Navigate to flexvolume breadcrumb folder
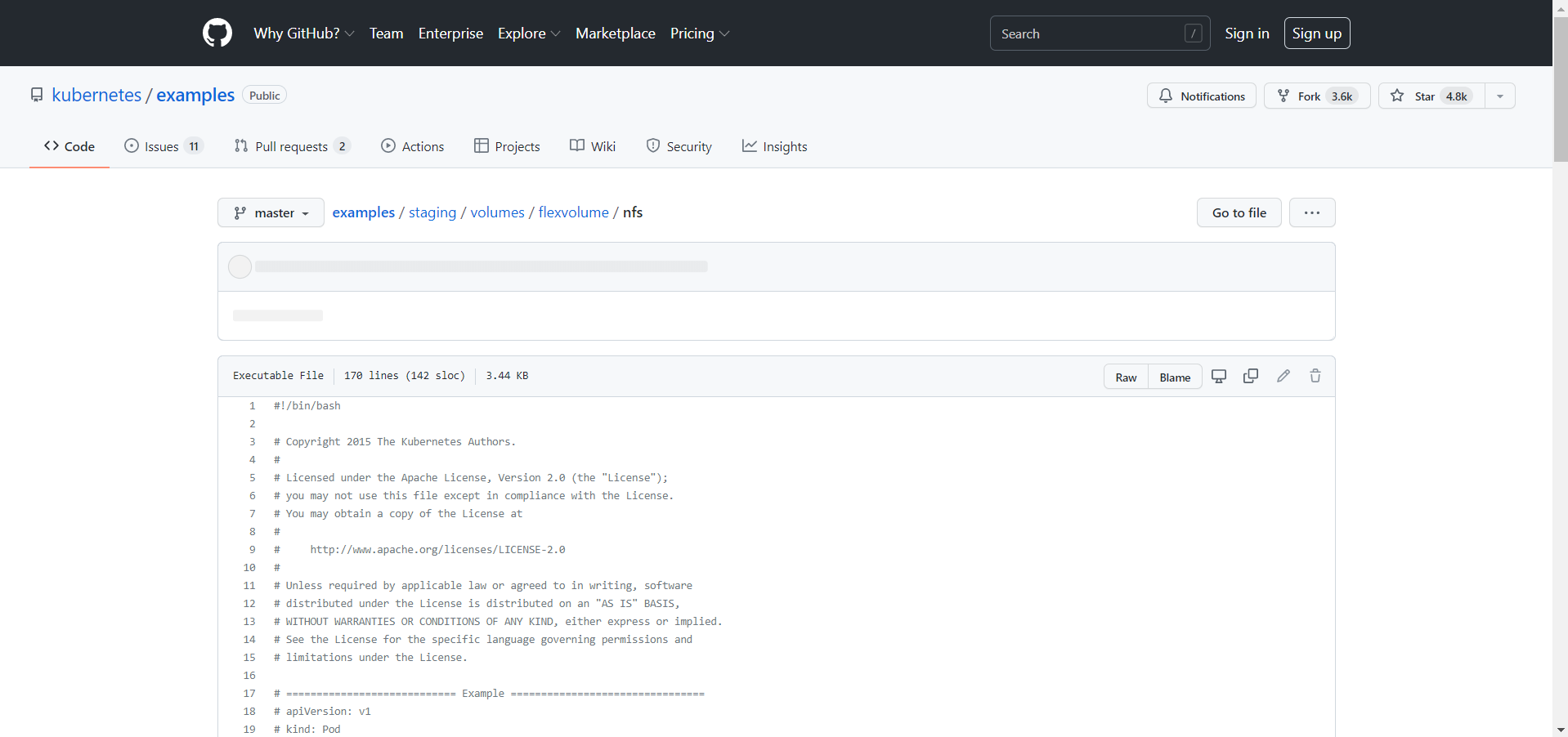1568x737 pixels. pos(574,212)
